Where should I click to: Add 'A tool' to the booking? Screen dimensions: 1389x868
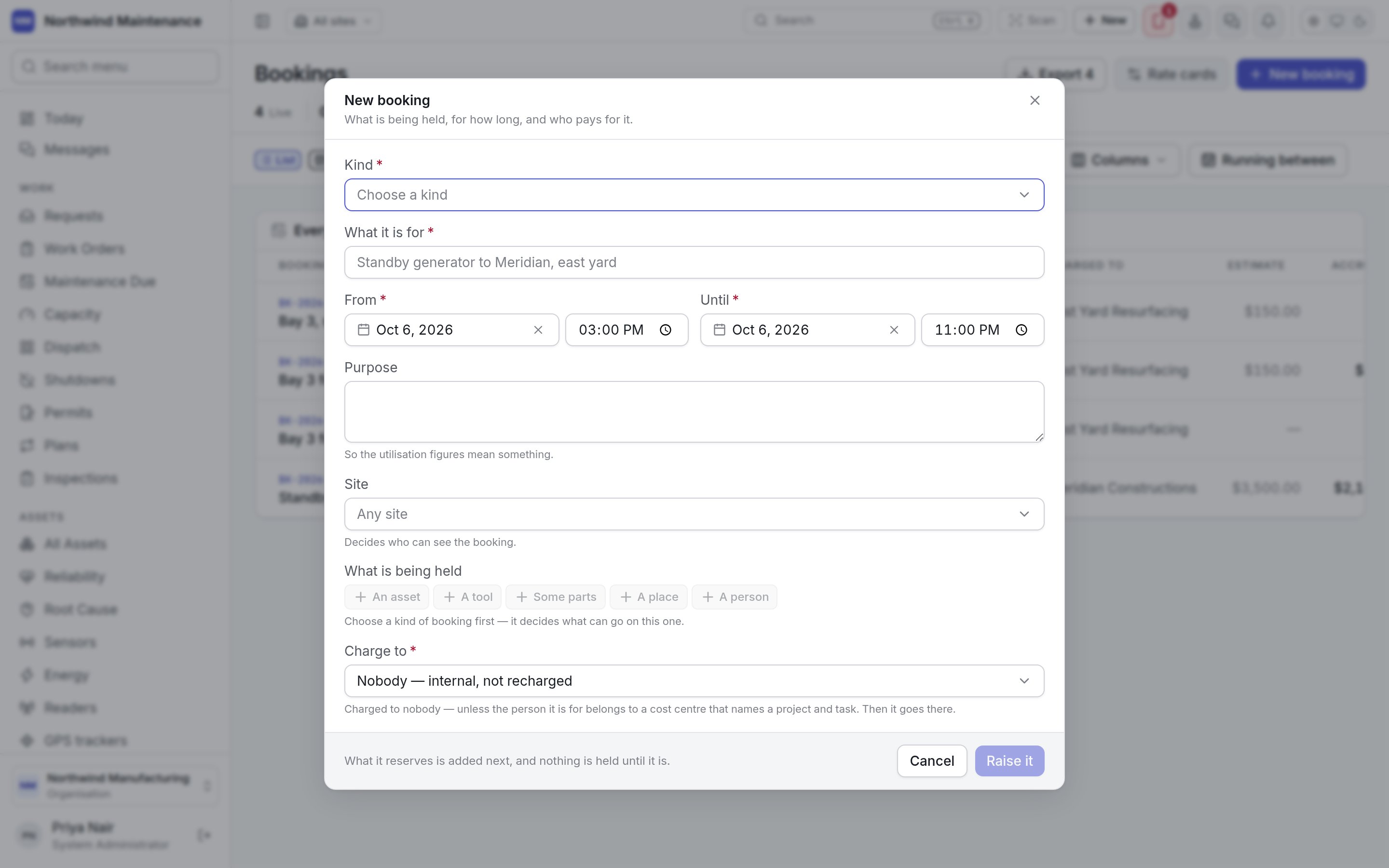pyautogui.click(x=467, y=597)
